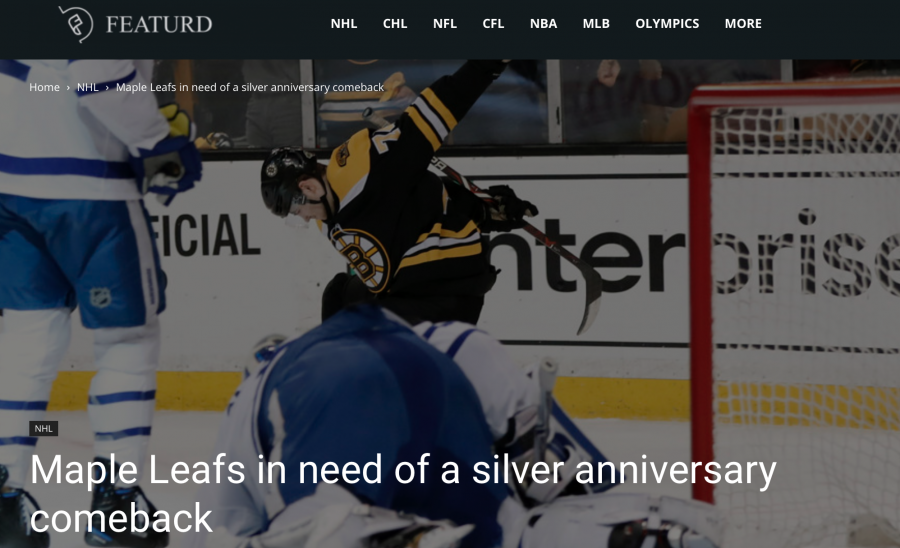
Task: Expand the MORE menu
Action: point(743,24)
